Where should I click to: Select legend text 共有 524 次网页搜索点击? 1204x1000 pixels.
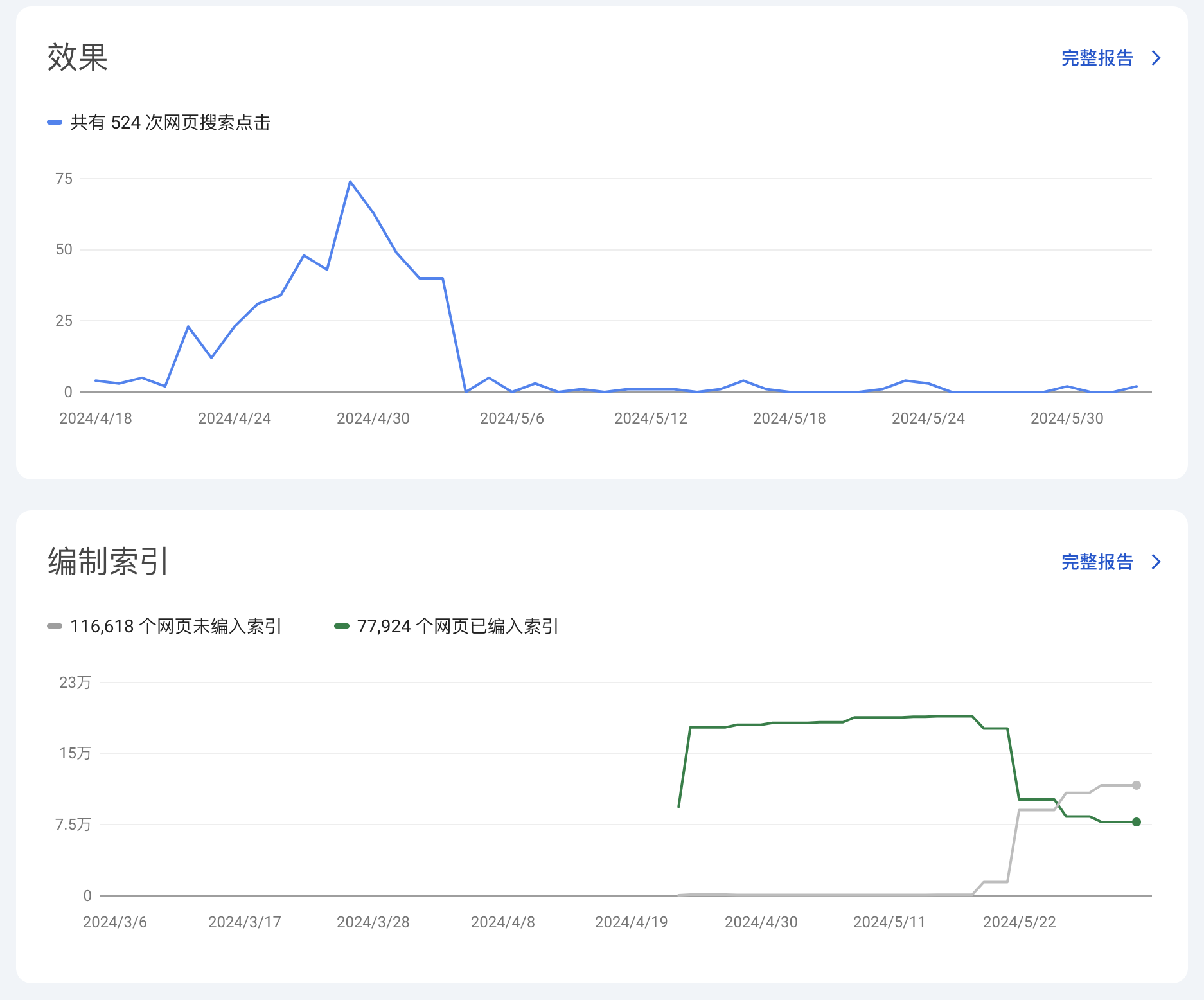170,123
